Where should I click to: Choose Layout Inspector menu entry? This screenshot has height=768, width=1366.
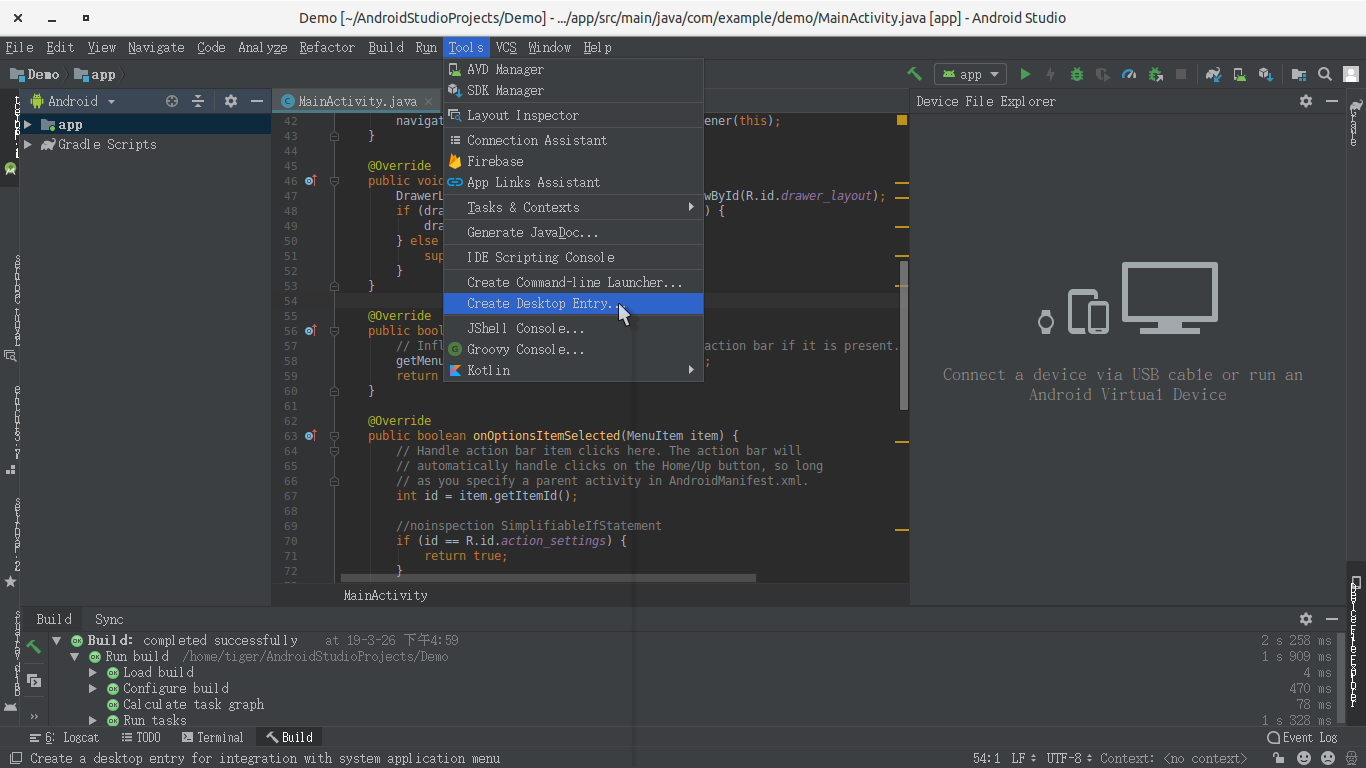(x=573, y=115)
